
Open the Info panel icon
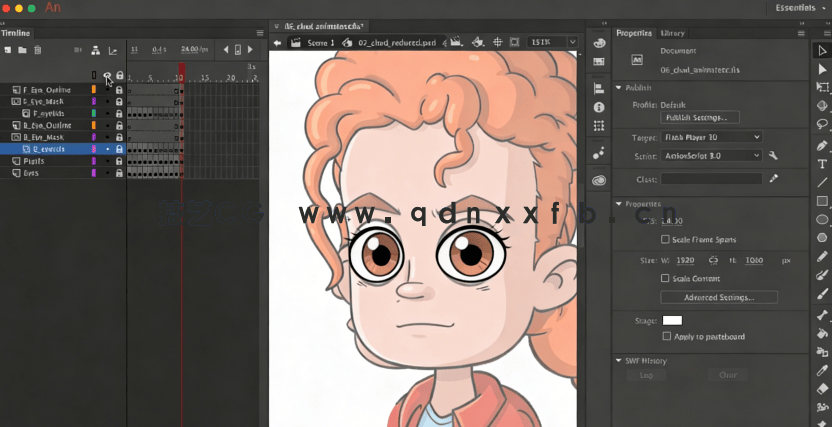point(599,108)
